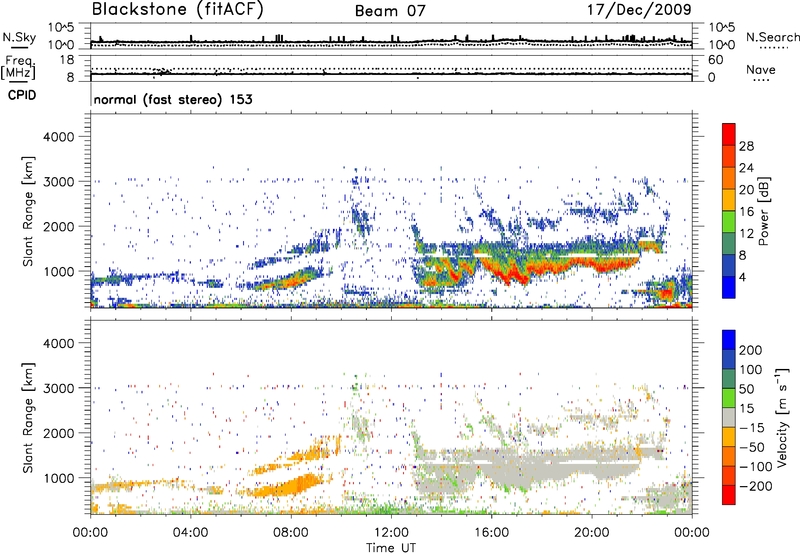This screenshot has width=800, height=554.
Task: Click the date '17/Dec/2009'
Action: click(639, 10)
